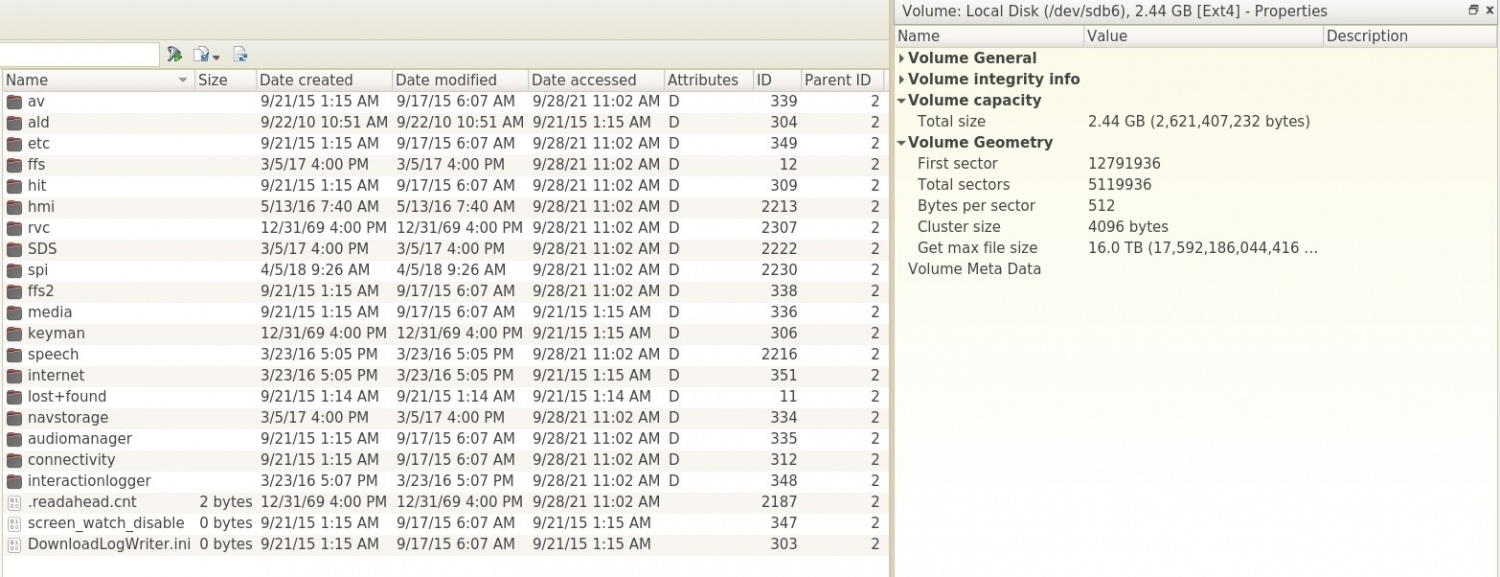
Task: Click the 4/5/18 9:26 AM modified date for spi
Action: coord(451,269)
